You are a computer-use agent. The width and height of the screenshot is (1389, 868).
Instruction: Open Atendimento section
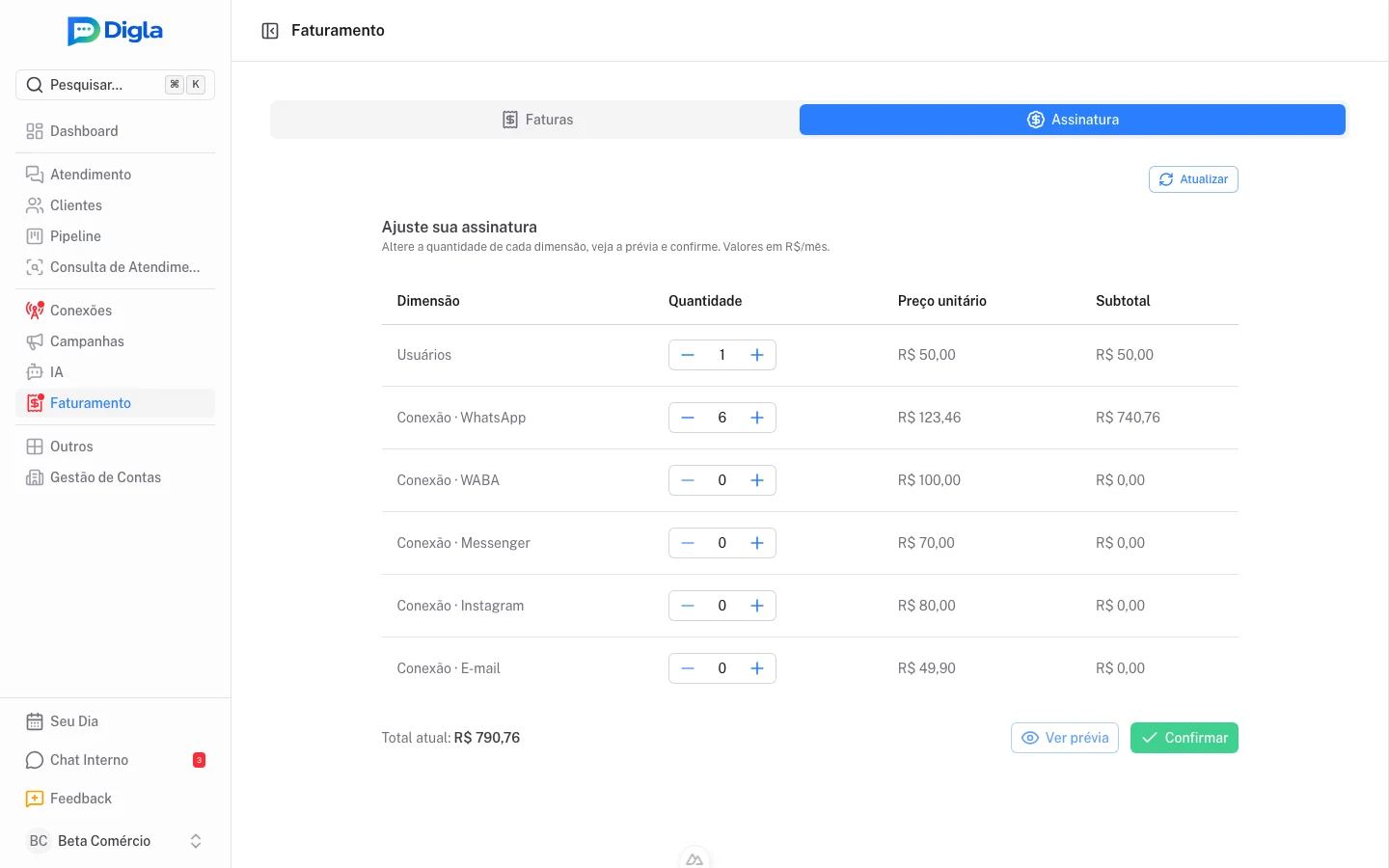point(115,175)
